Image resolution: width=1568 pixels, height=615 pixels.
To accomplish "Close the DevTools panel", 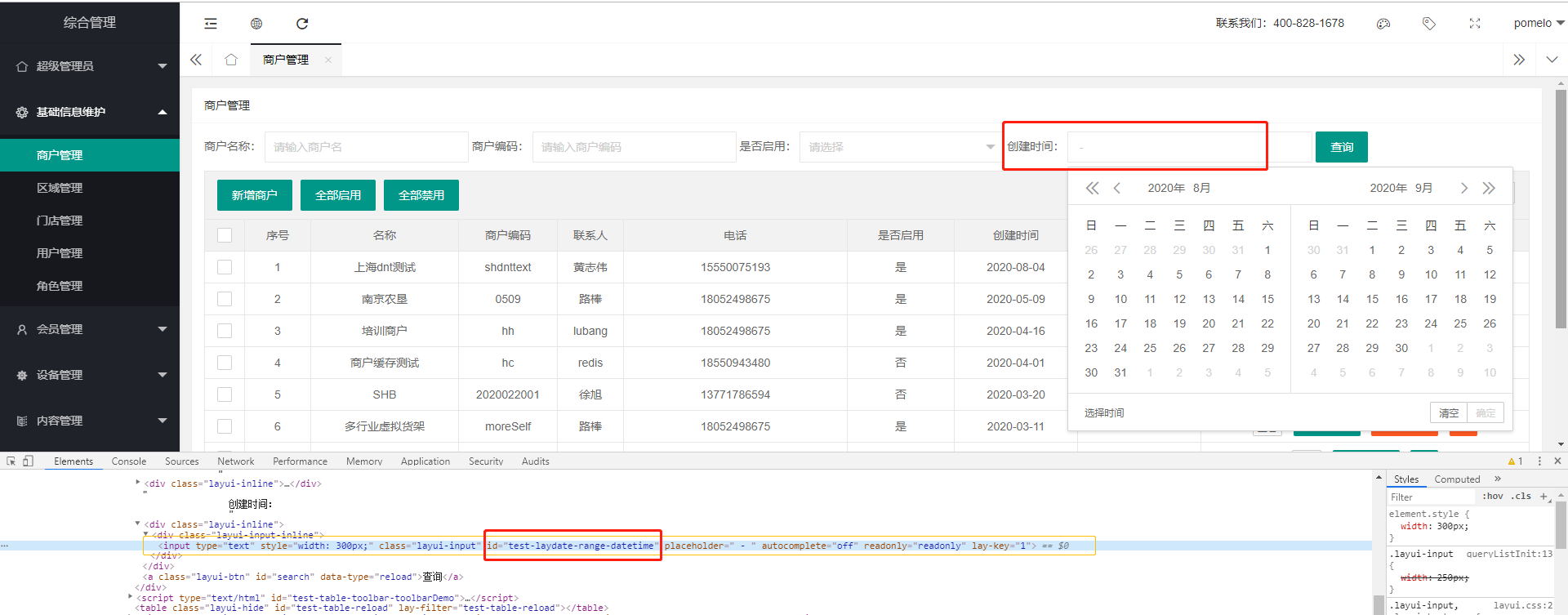I will (x=1557, y=461).
